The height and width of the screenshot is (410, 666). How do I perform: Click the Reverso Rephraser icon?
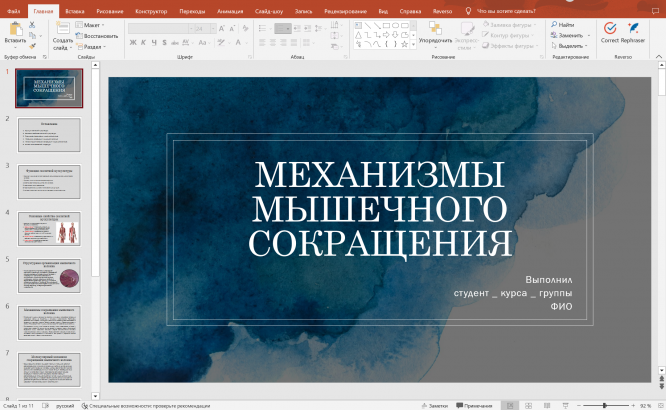click(632, 29)
